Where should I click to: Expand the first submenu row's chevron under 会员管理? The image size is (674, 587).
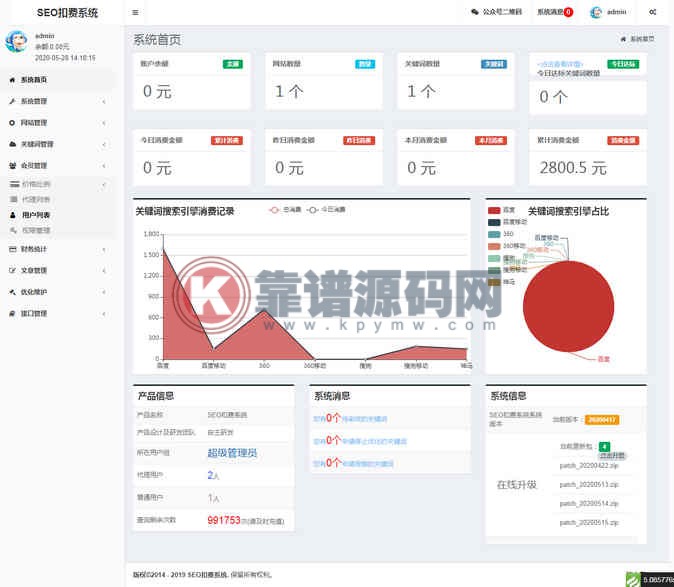click(x=104, y=185)
